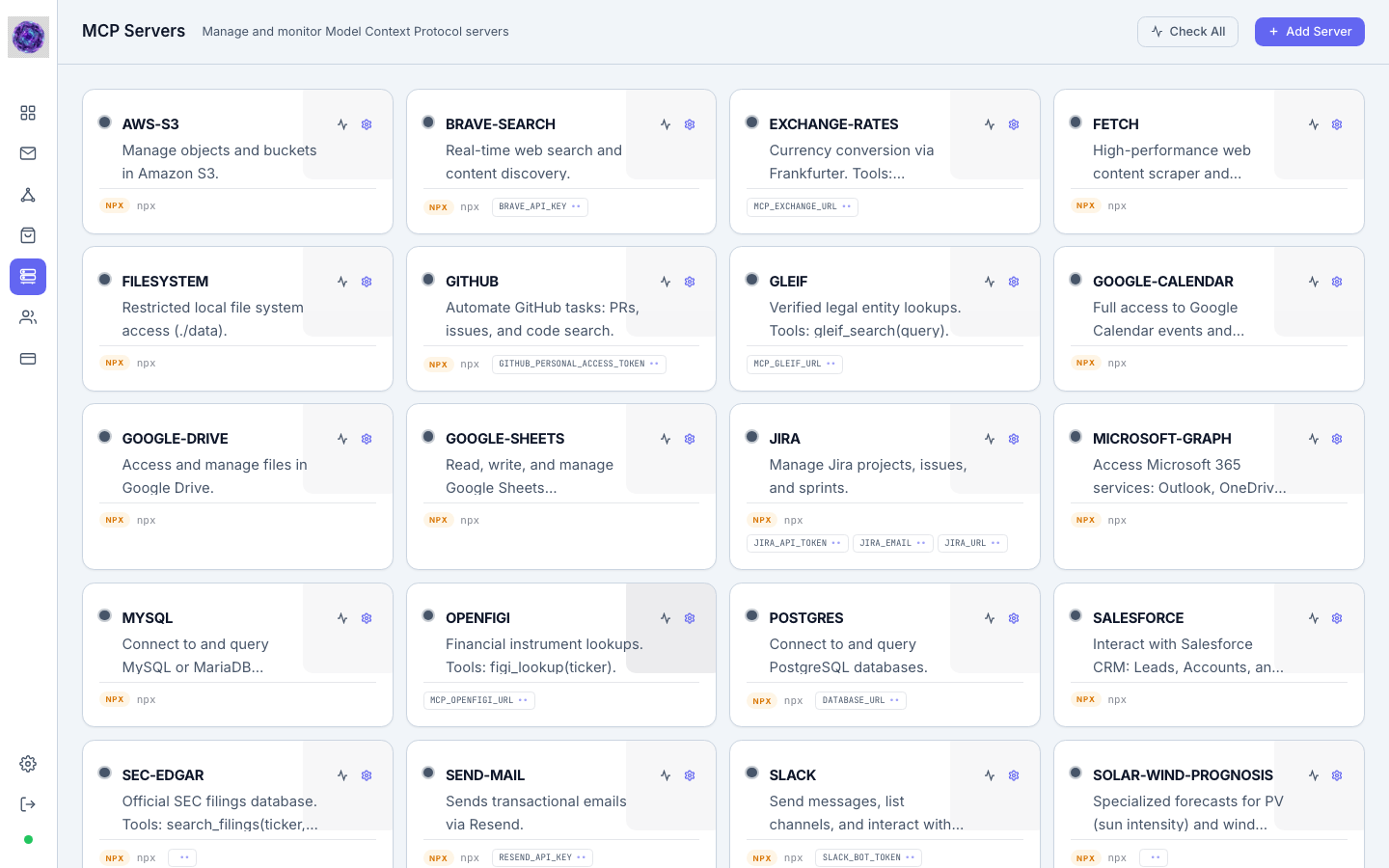Select the JIRA_EMAIL variable chip

click(893, 543)
